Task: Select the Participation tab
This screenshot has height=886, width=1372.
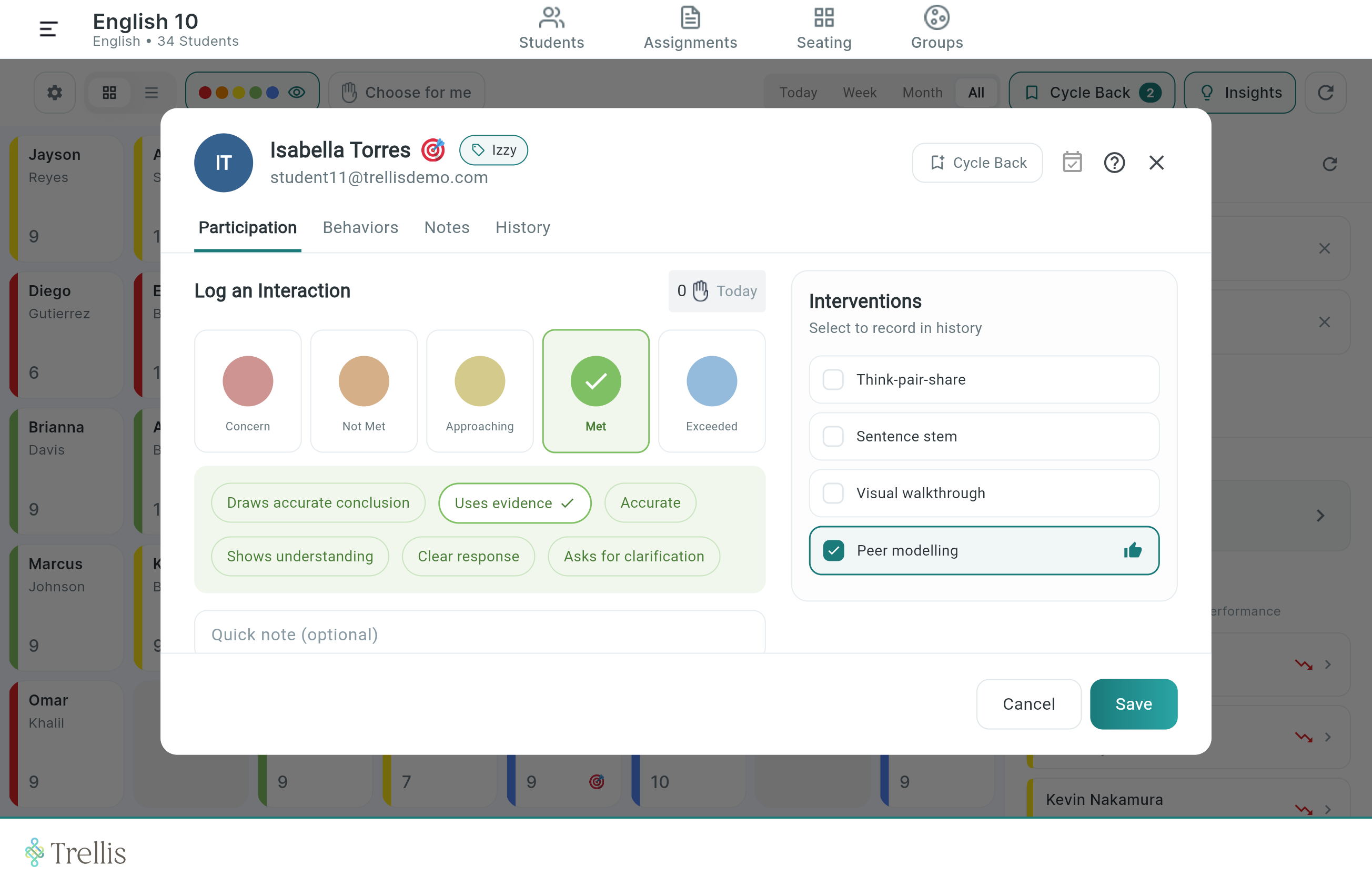Action: [x=247, y=228]
